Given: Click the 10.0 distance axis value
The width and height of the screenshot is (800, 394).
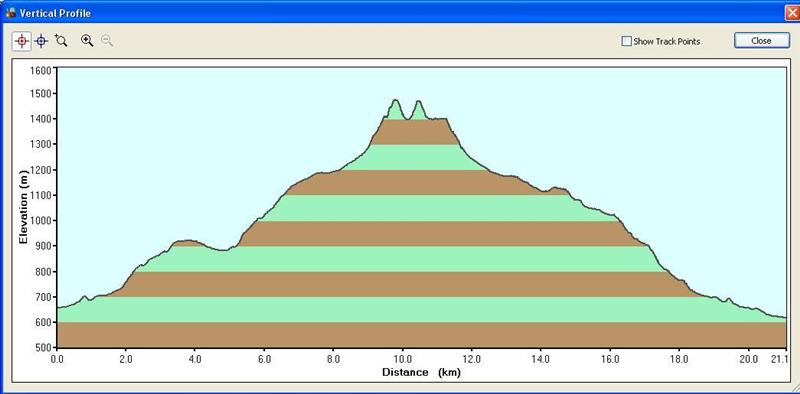Looking at the screenshot, I should pos(403,359).
